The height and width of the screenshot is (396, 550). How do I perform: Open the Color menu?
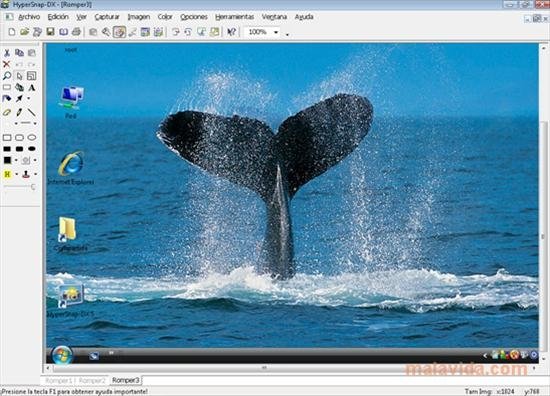[165, 17]
